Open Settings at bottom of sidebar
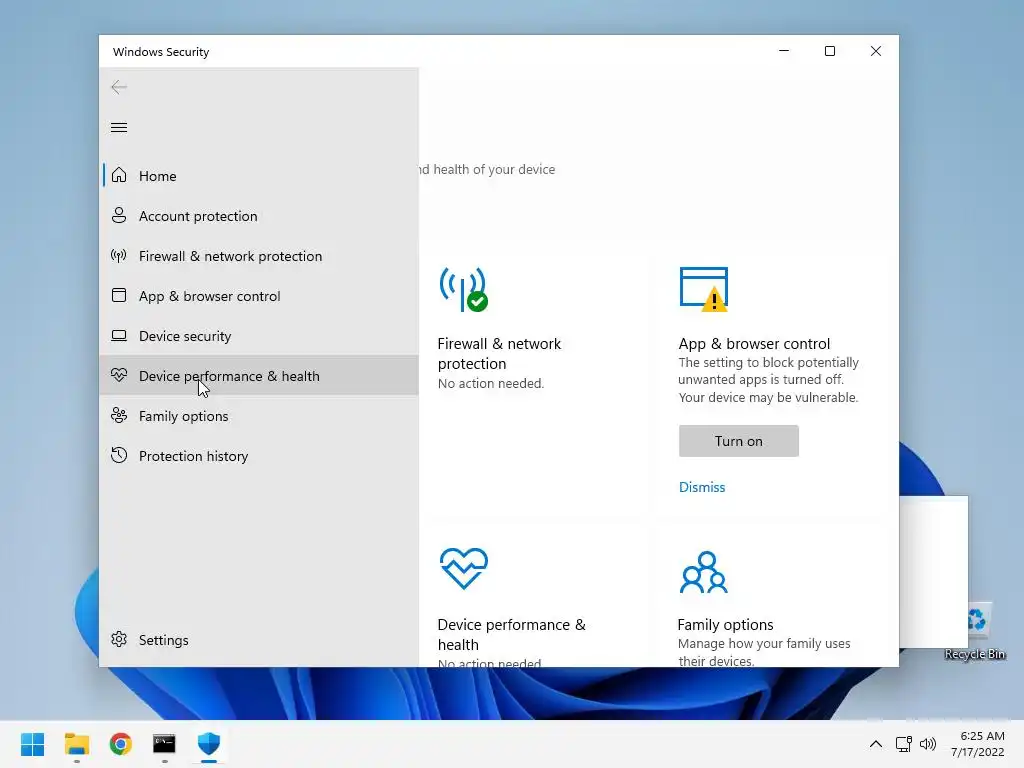The image size is (1024, 768). tap(259, 640)
